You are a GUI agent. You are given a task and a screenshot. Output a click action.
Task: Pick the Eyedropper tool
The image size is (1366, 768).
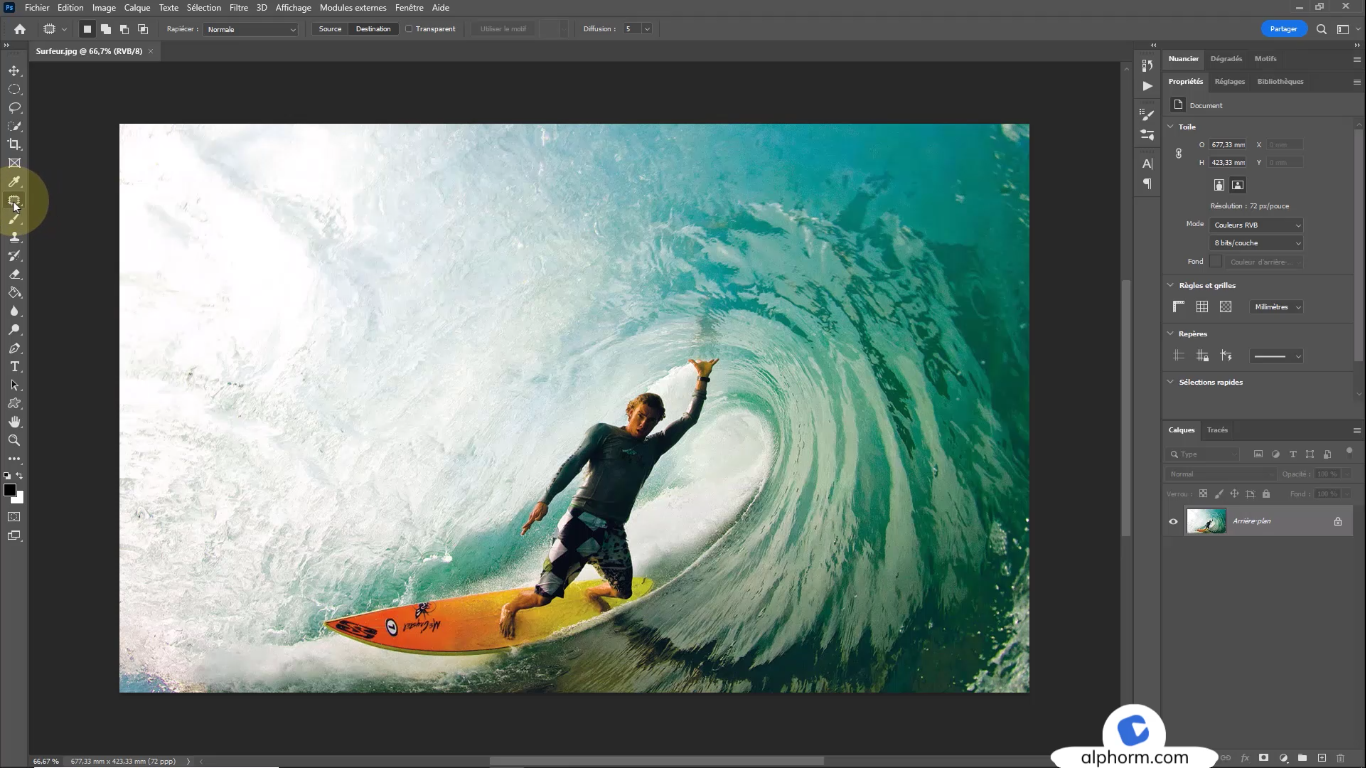(x=14, y=181)
